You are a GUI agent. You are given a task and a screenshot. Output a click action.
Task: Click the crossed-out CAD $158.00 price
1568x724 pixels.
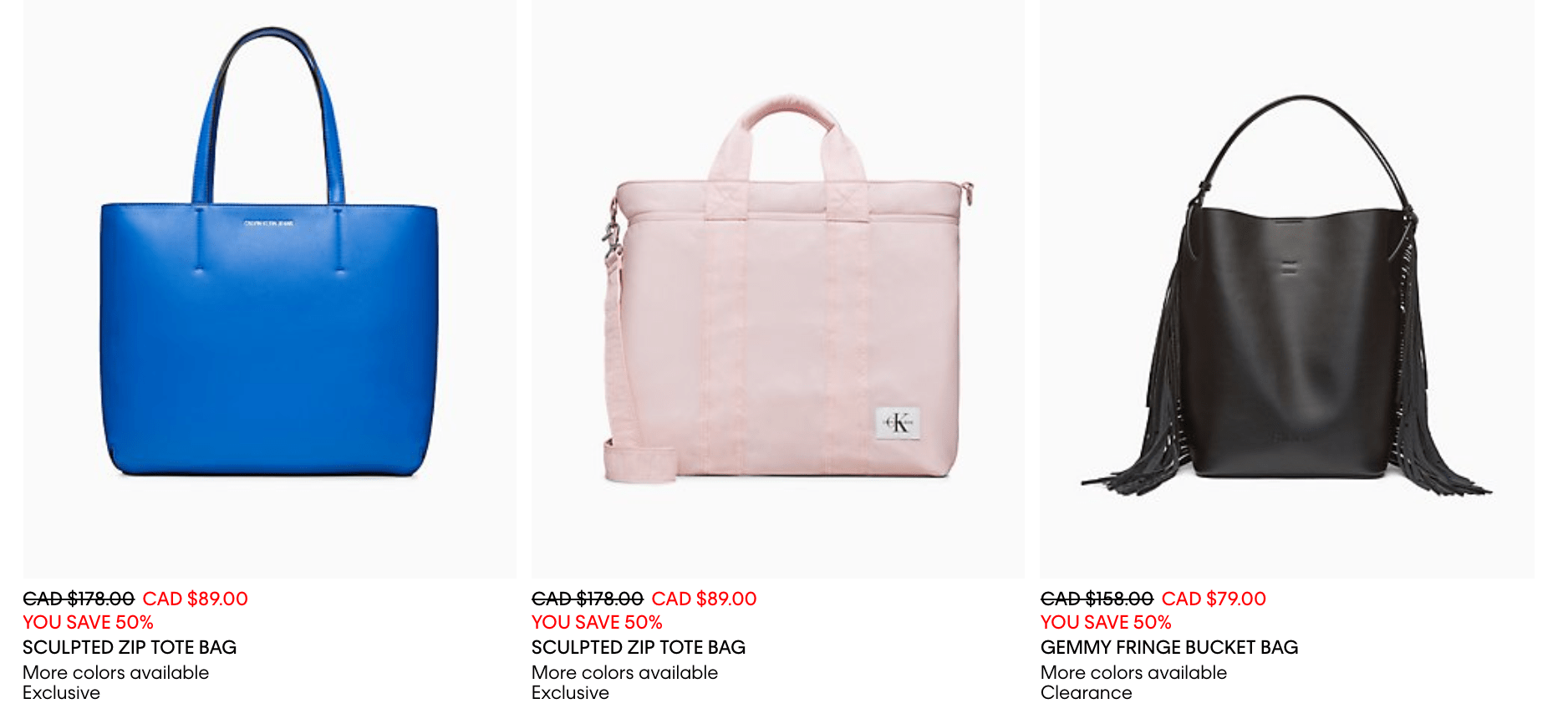1097,599
